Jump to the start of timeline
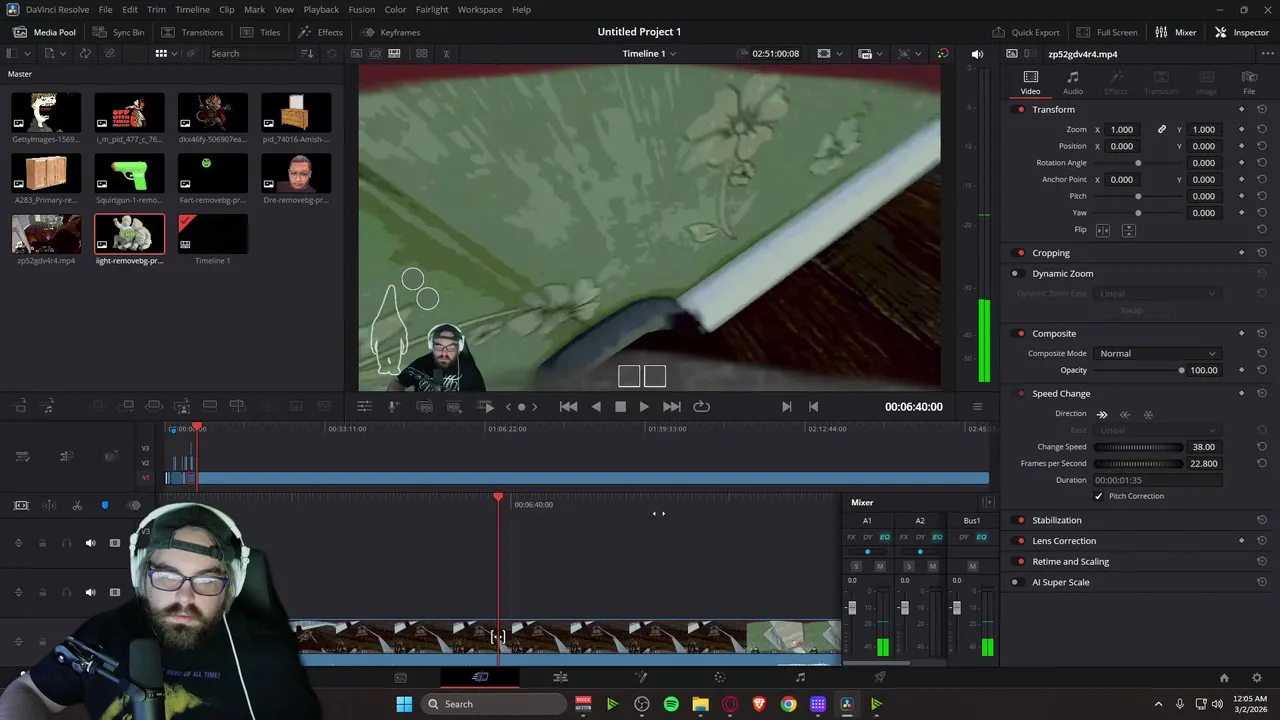Screen dimensions: 1280x720 pos(568,406)
